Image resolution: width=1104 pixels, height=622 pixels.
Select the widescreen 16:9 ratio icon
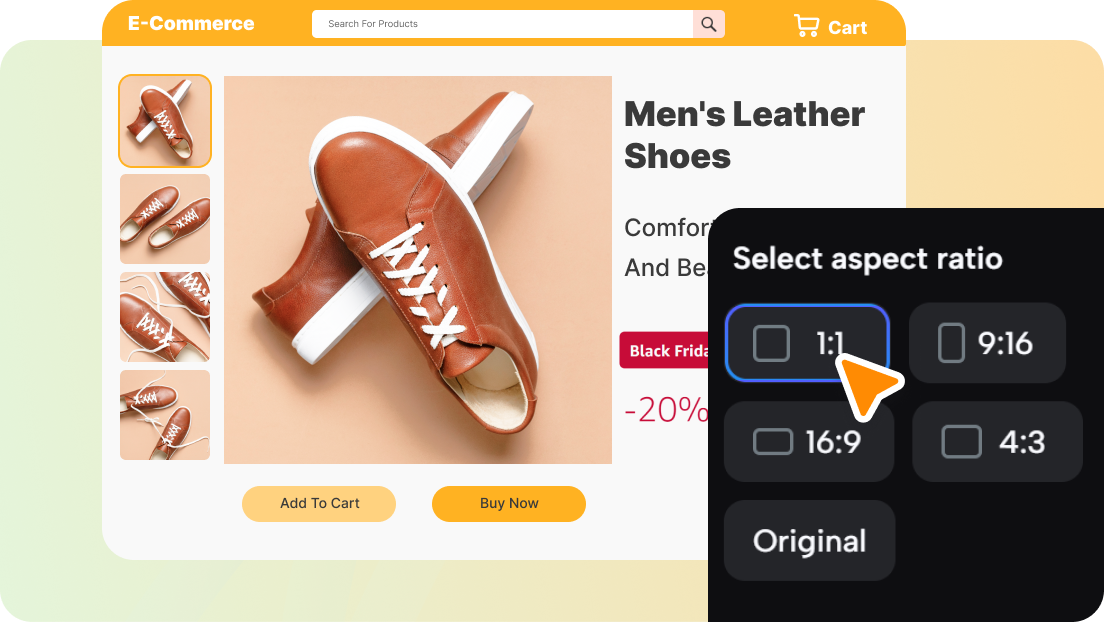772,442
